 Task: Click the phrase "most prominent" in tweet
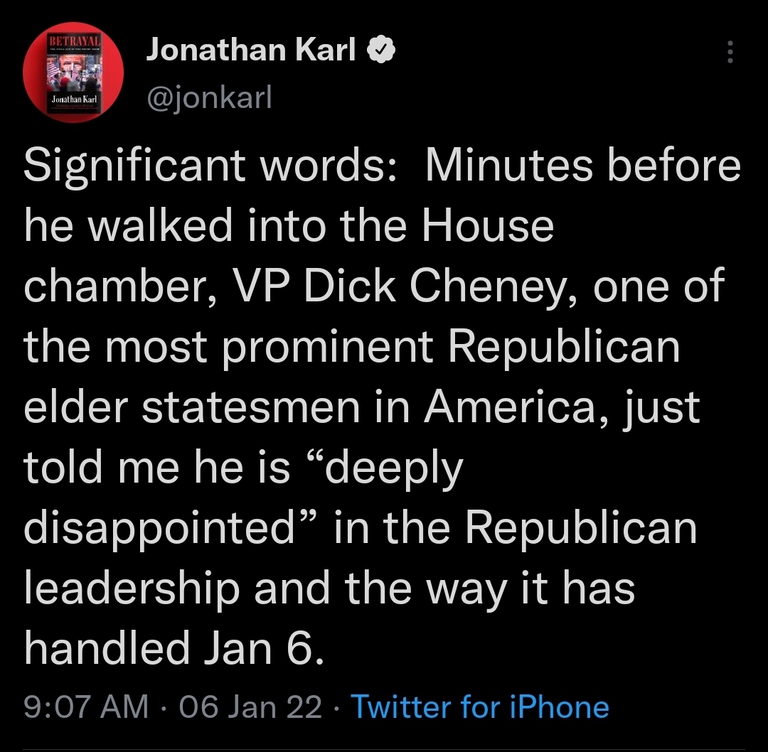(269, 347)
